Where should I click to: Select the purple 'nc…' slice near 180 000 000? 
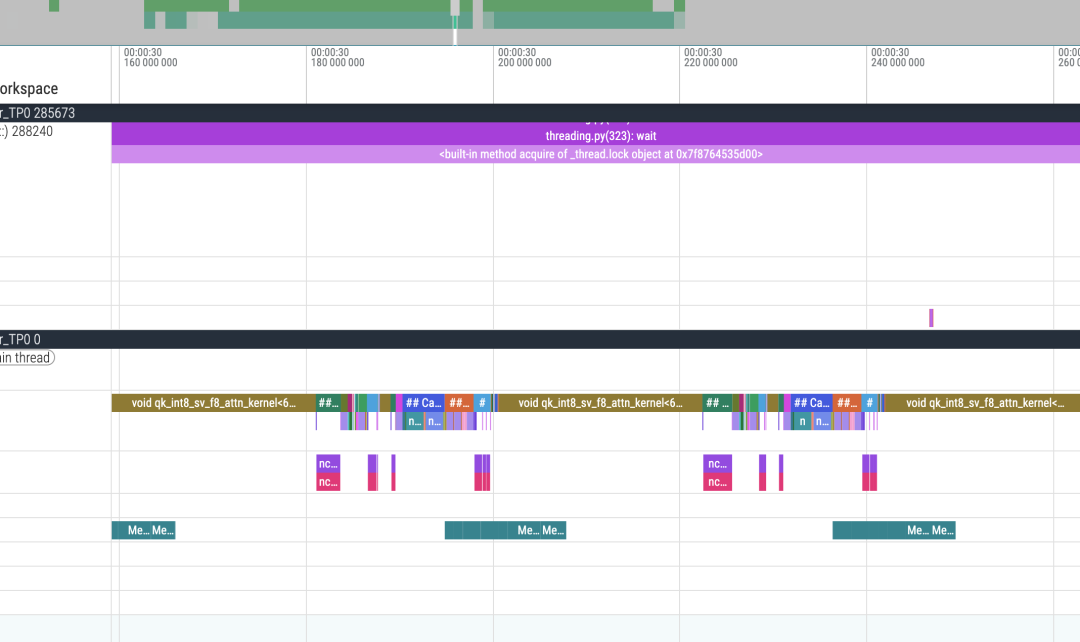pyautogui.click(x=328, y=463)
